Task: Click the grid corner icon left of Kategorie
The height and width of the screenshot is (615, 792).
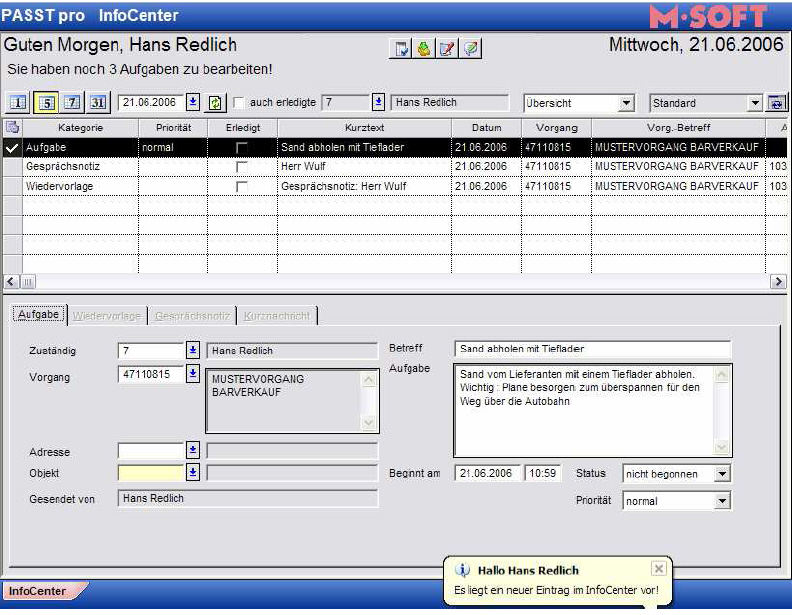Action: (13, 127)
